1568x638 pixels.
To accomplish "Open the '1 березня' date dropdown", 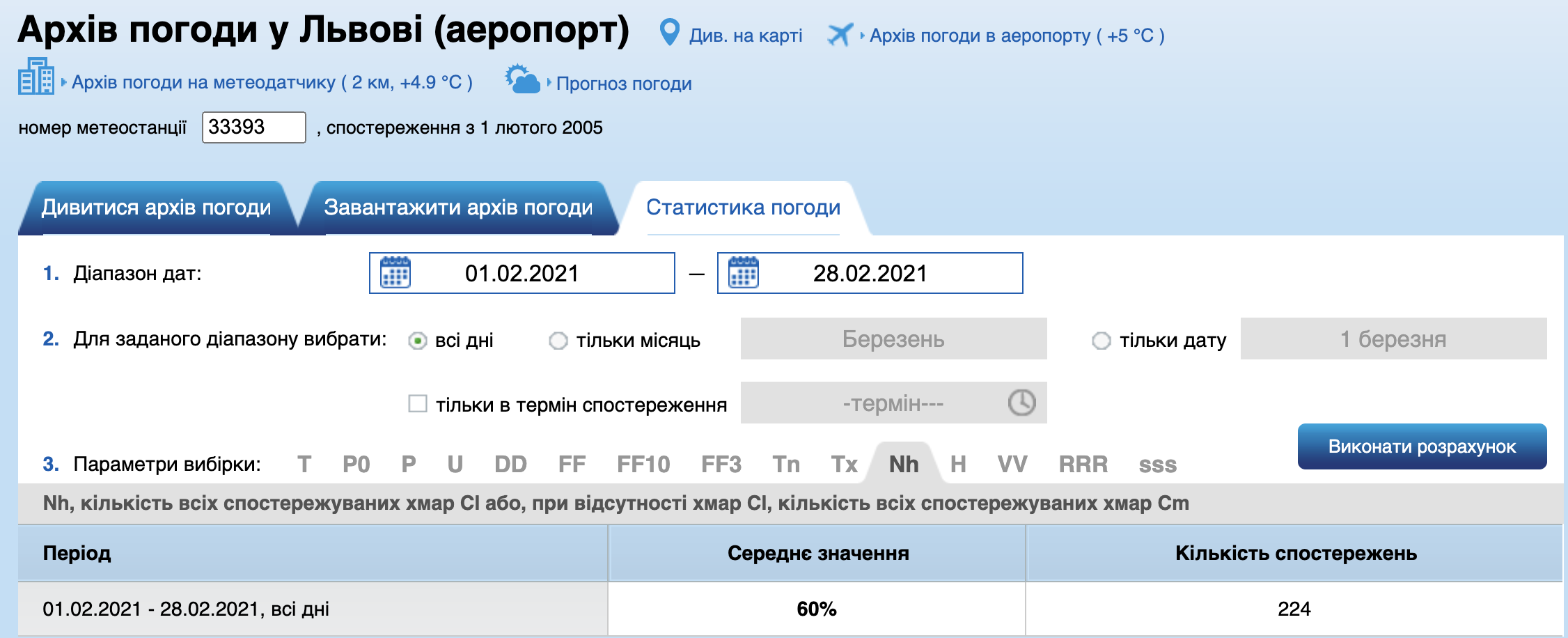I will pos(1393,339).
